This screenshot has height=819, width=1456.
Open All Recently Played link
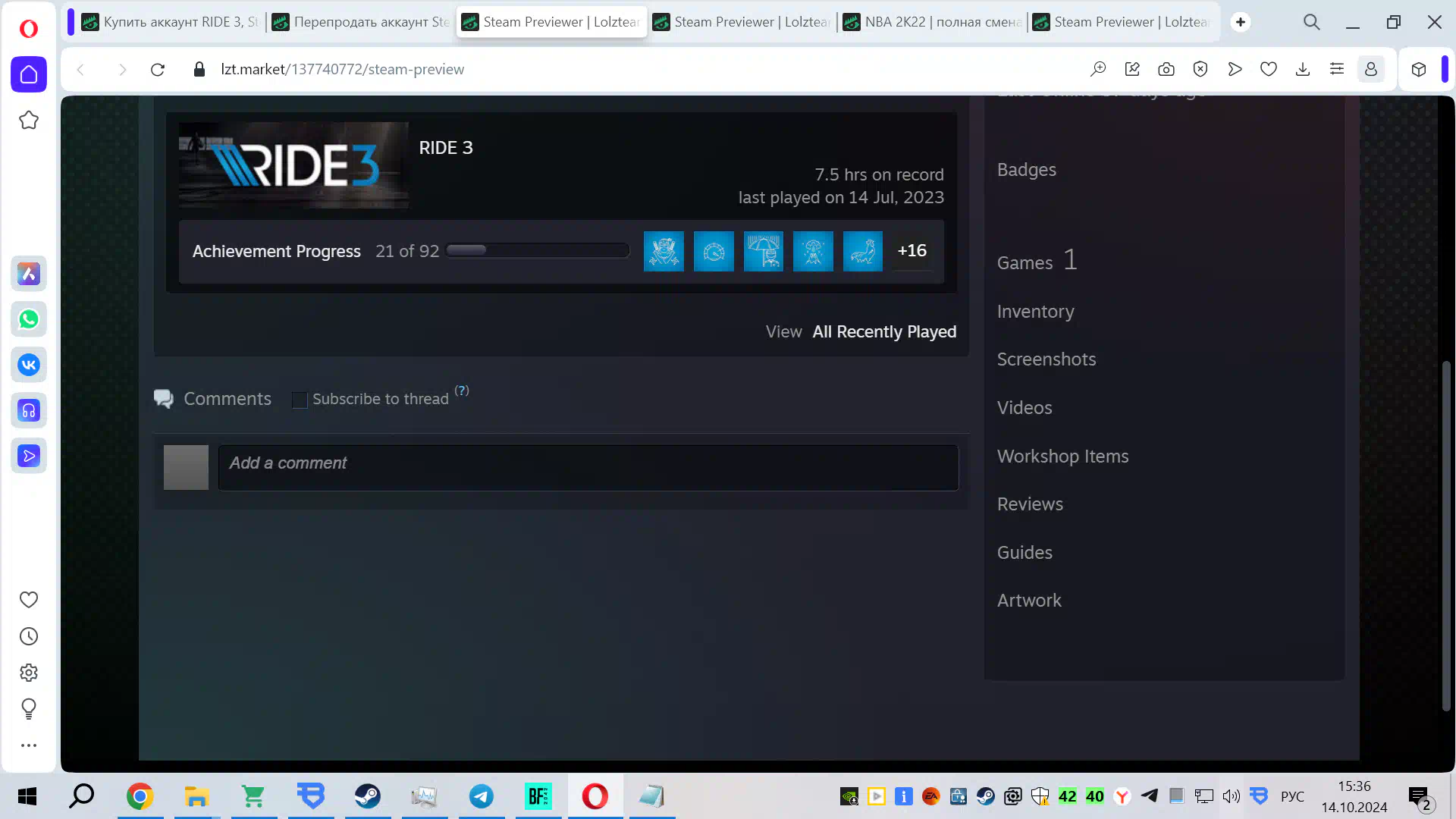click(x=884, y=332)
